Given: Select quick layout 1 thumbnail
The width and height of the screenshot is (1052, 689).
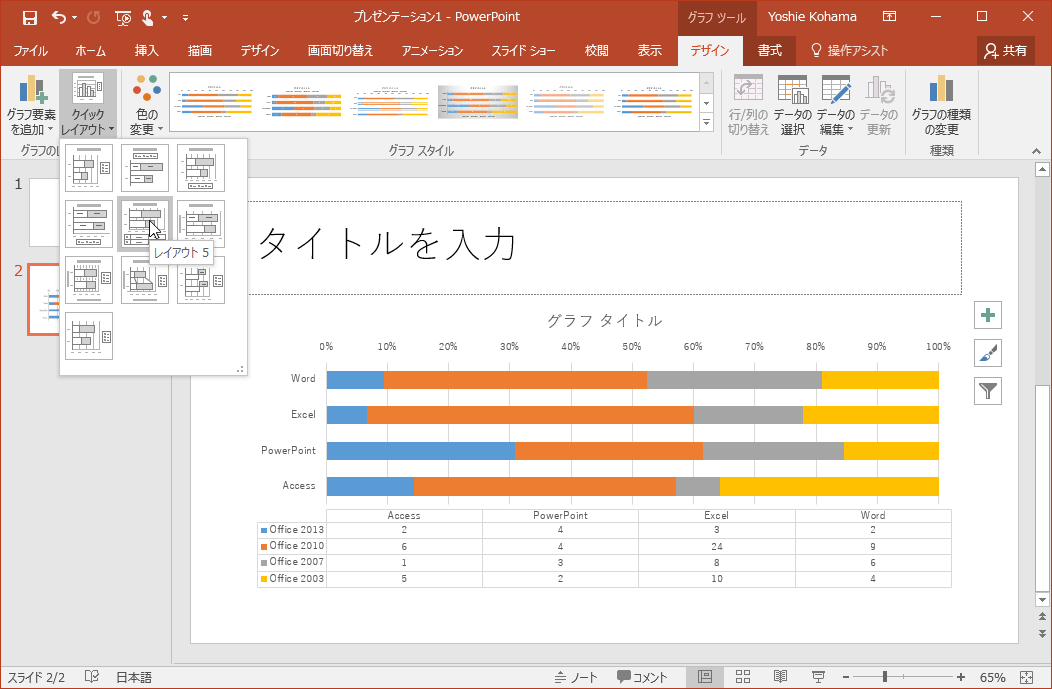Looking at the screenshot, I should pyautogui.click(x=89, y=168).
